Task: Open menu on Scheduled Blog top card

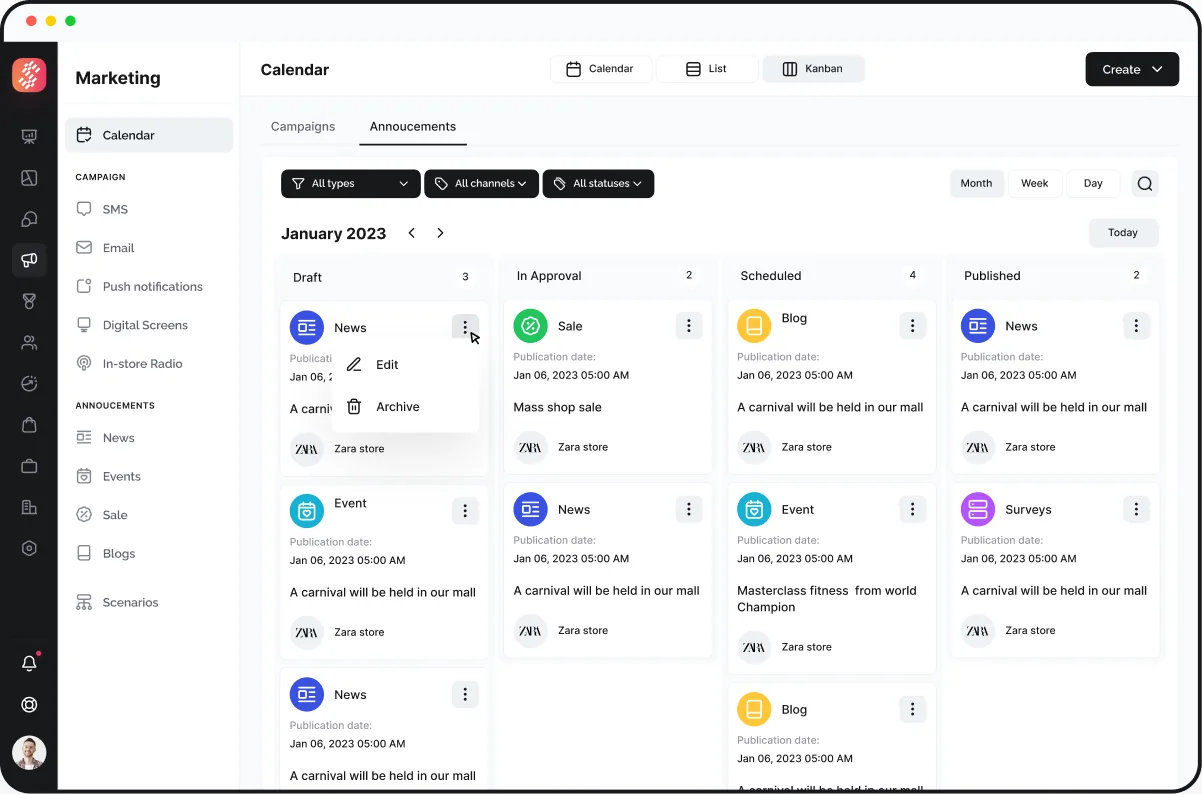Action: [912, 326]
